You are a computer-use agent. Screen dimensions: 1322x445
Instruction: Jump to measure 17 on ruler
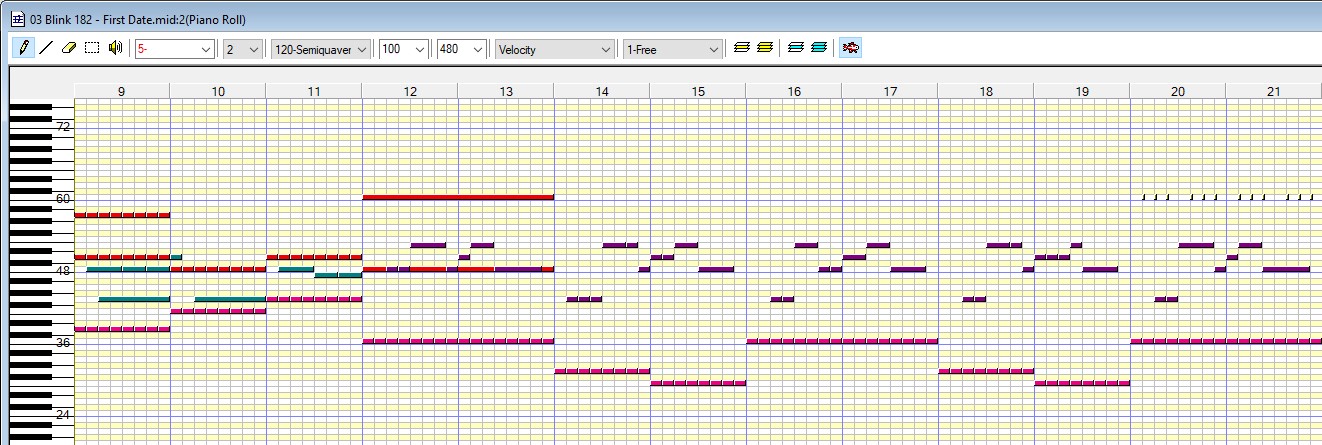click(890, 91)
